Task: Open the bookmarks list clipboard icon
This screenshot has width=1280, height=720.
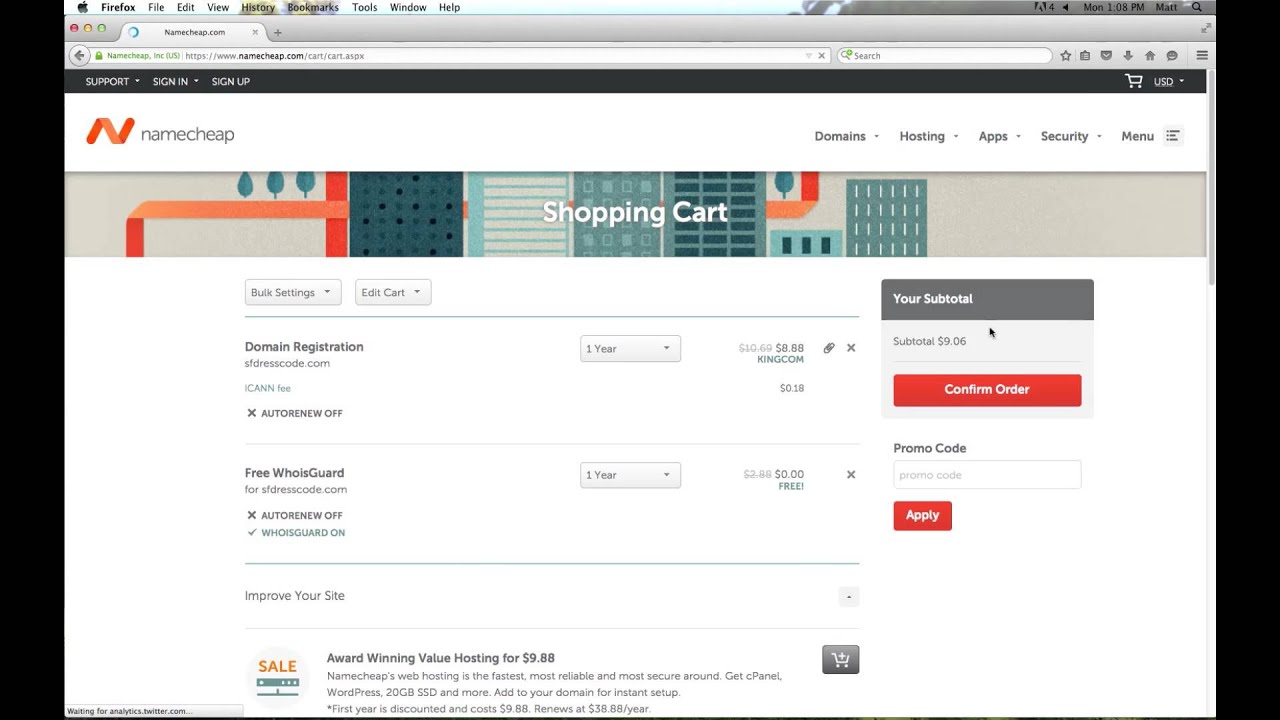Action: [1085, 56]
